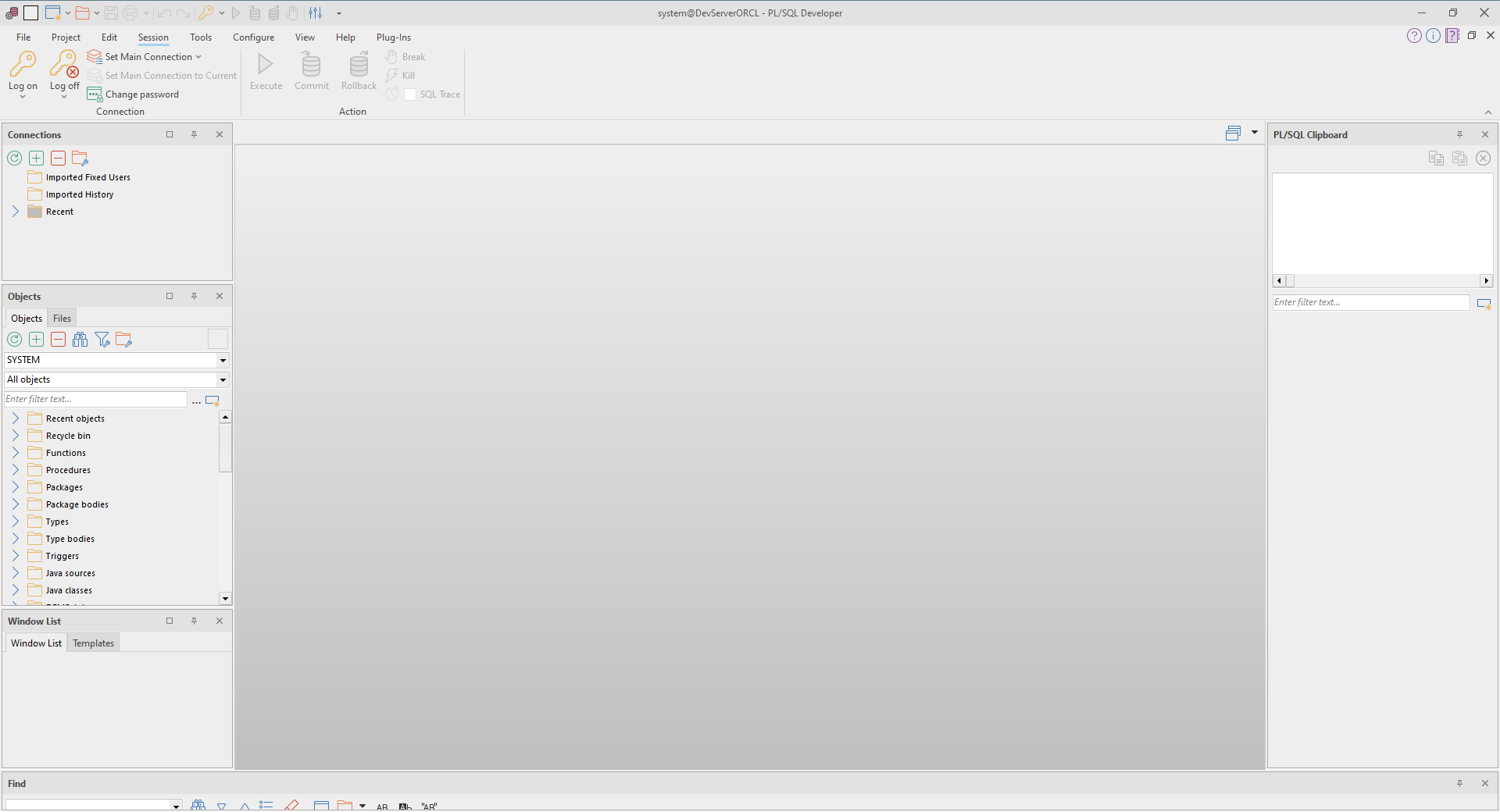Click the Execute play icon in ribbon
The image size is (1500, 812).
pyautogui.click(x=266, y=64)
